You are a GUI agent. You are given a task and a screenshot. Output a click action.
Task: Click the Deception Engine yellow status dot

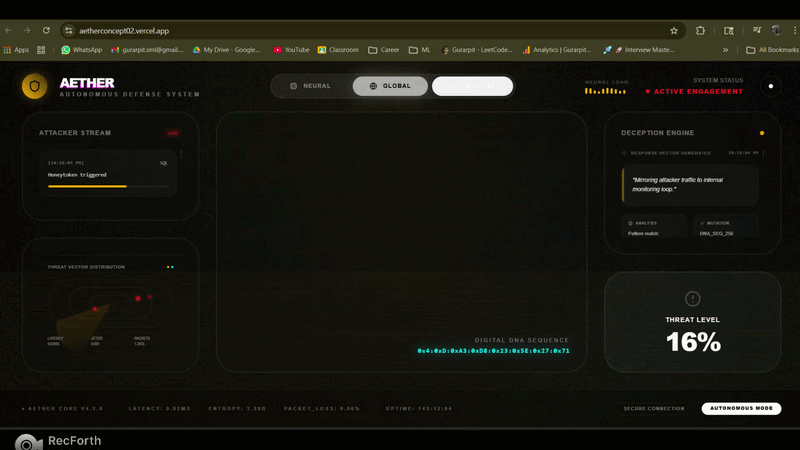click(762, 133)
